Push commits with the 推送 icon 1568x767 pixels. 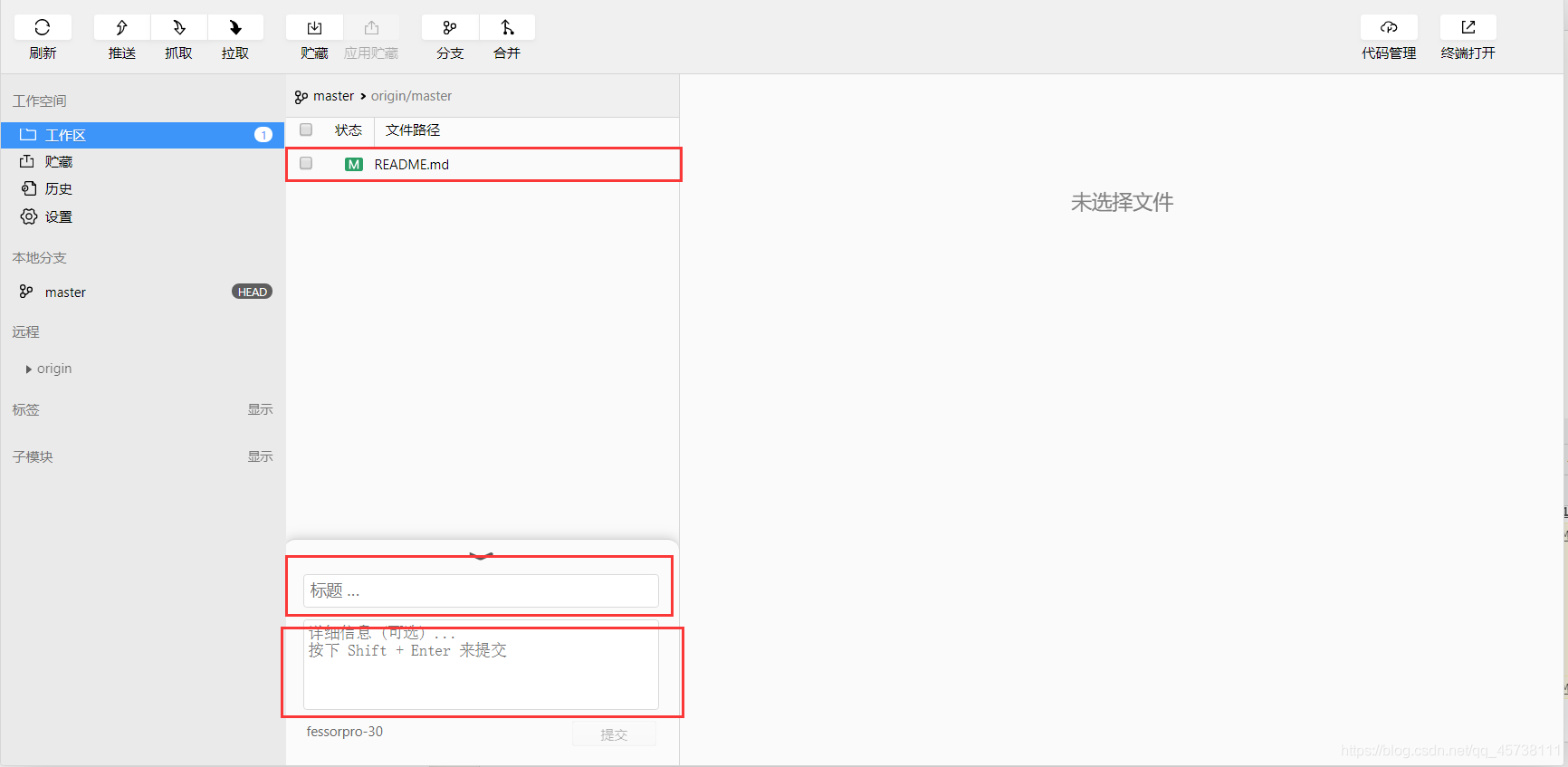122,28
